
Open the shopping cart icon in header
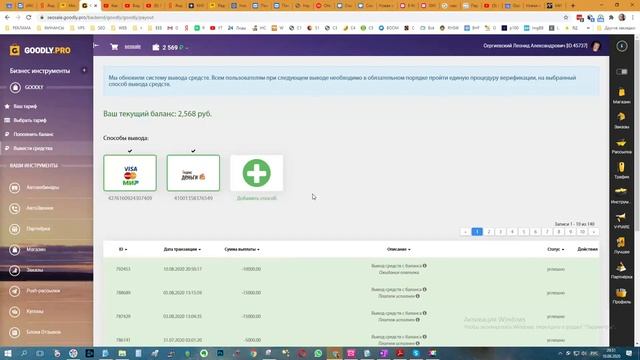click(x=114, y=47)
